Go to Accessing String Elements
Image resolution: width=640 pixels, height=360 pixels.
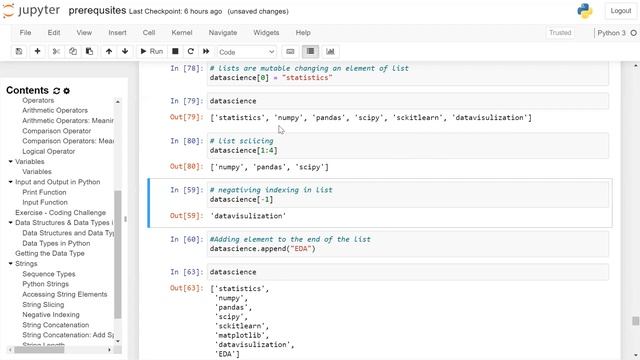[64, 294]
